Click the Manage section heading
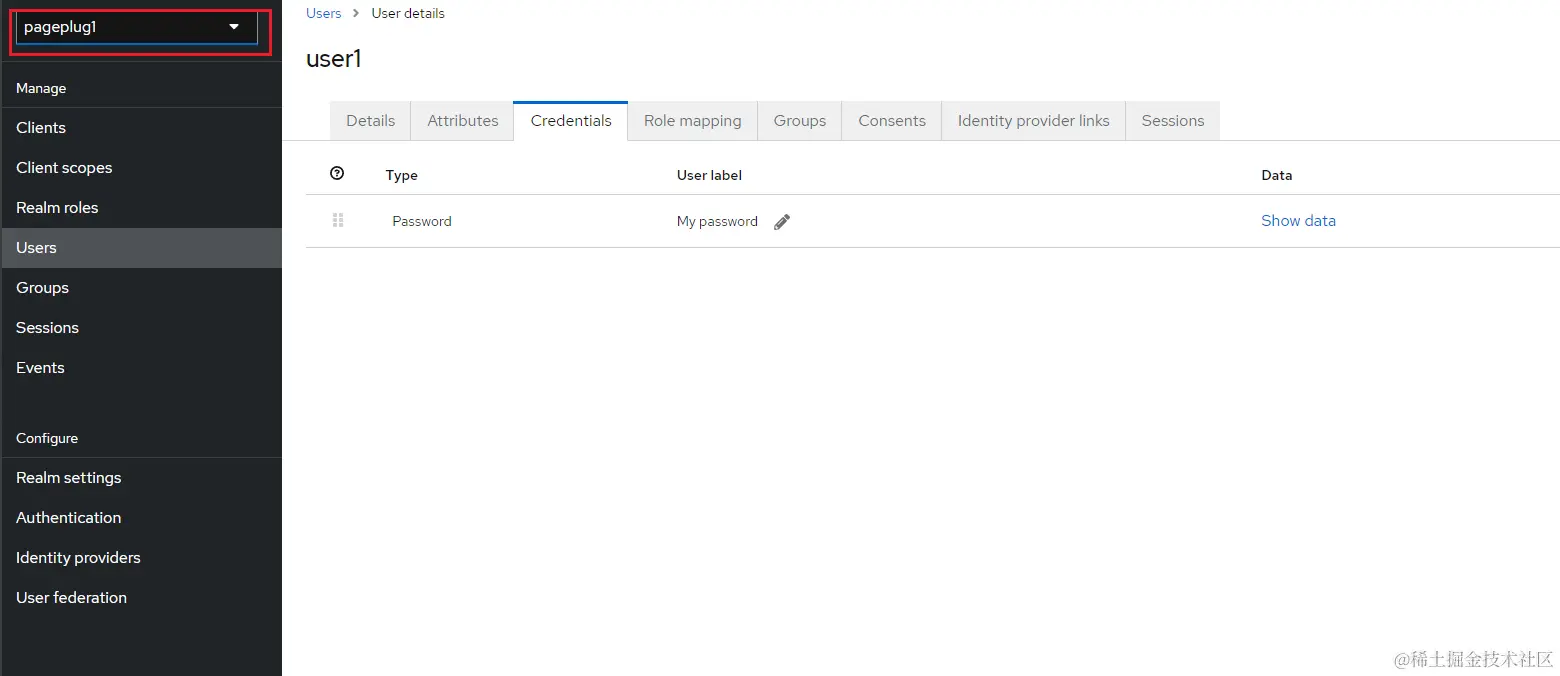This screenshot has width=1560, height=676. (x=41, y=88)
